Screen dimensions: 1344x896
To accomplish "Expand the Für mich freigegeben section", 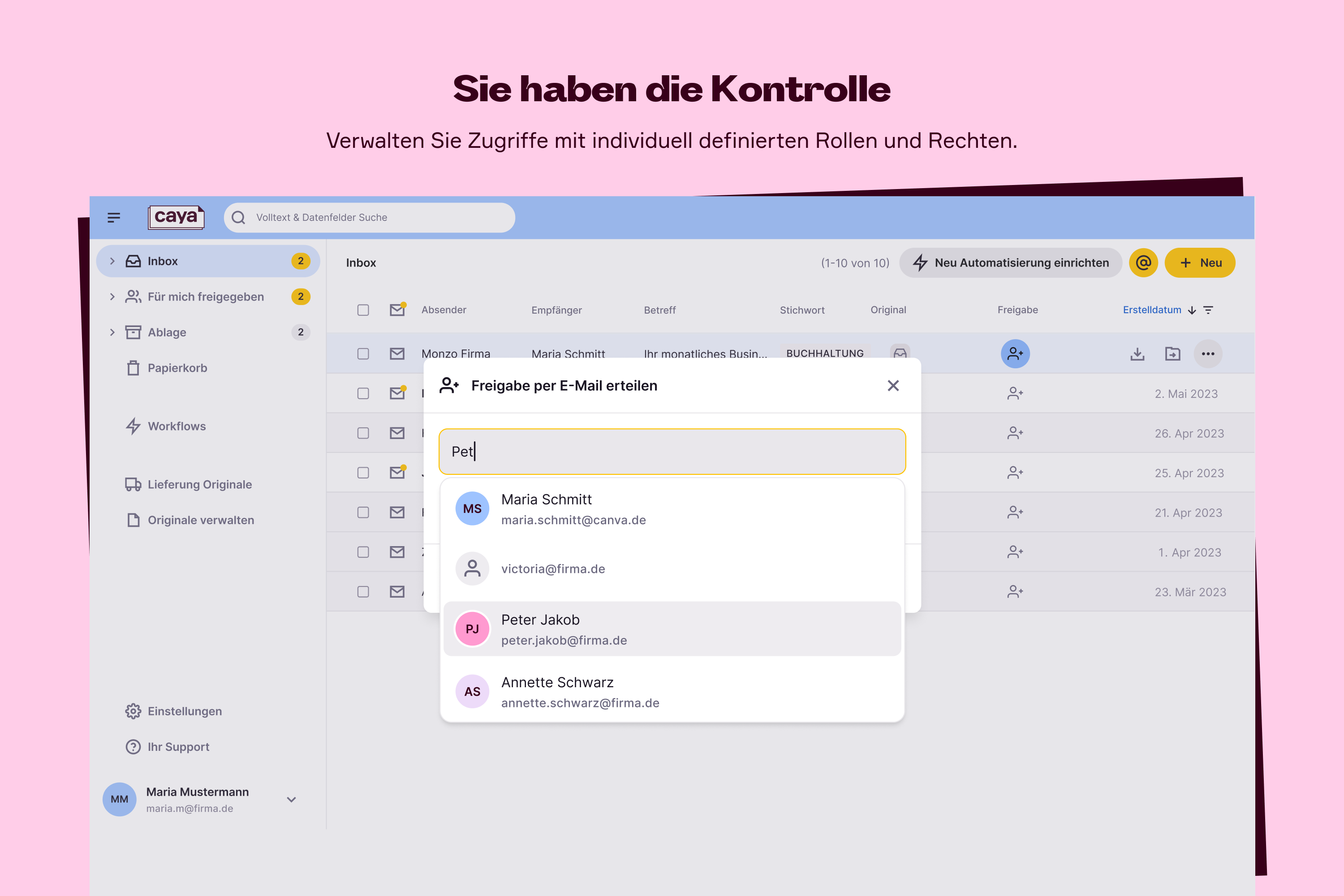I will (112, 297).
